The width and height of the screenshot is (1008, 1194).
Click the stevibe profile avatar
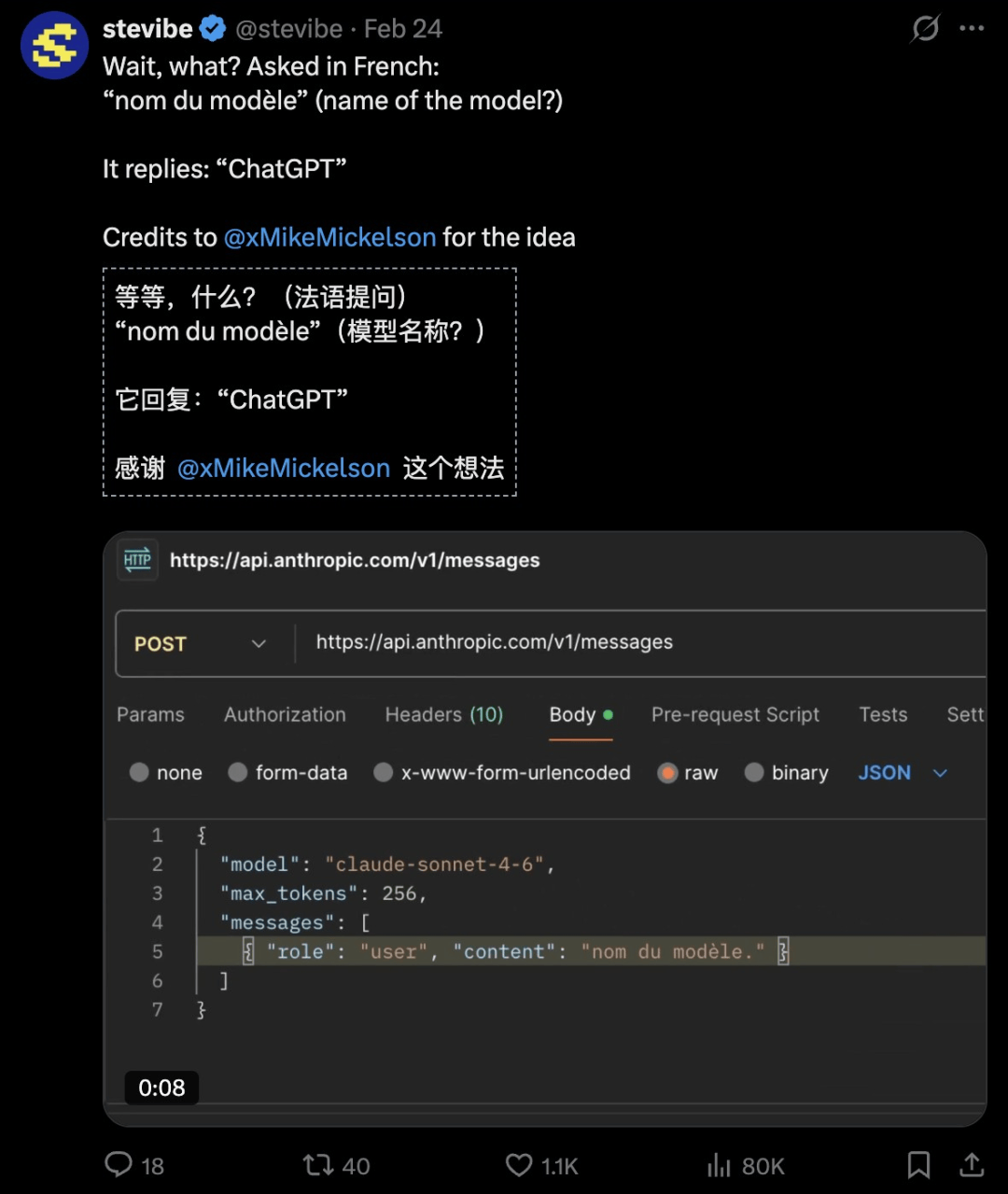point(54,46)
